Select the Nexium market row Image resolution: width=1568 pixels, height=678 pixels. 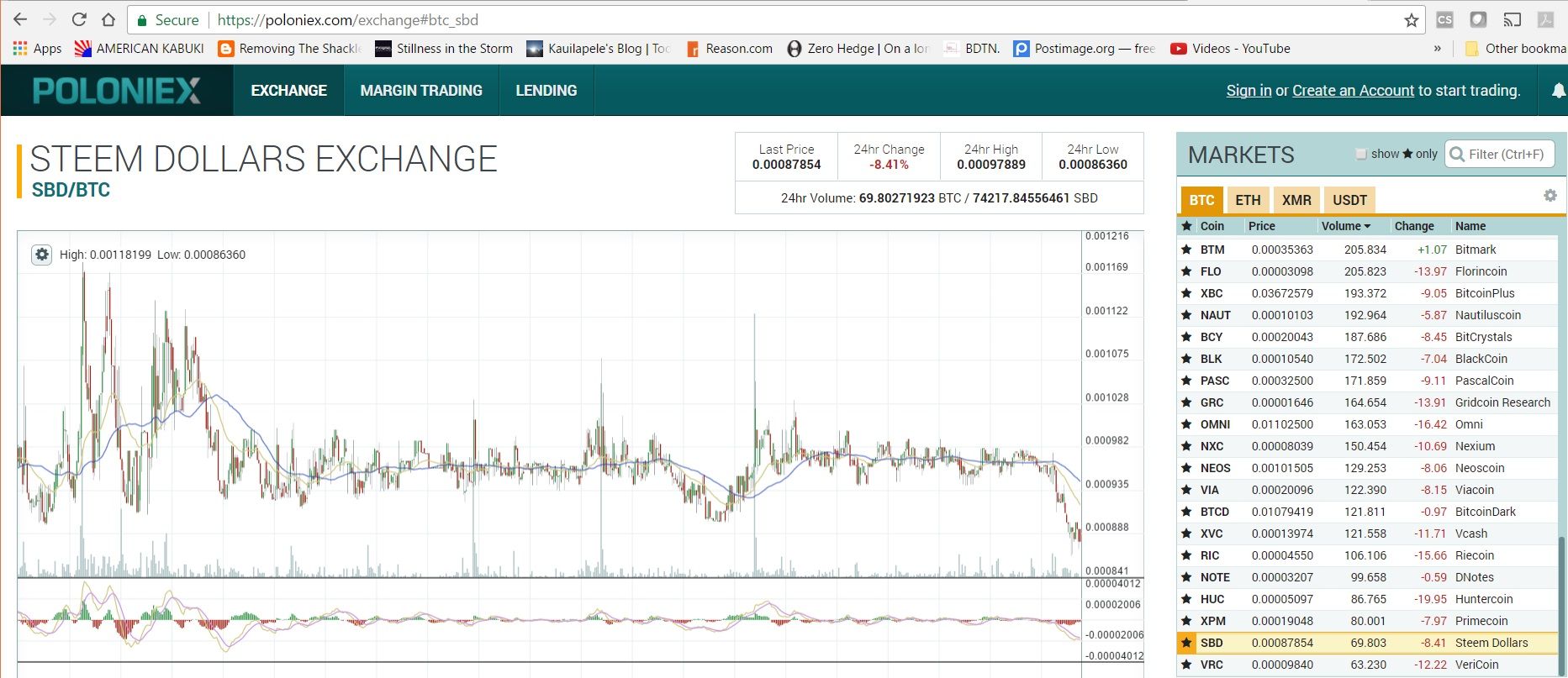coord(1367,446)
